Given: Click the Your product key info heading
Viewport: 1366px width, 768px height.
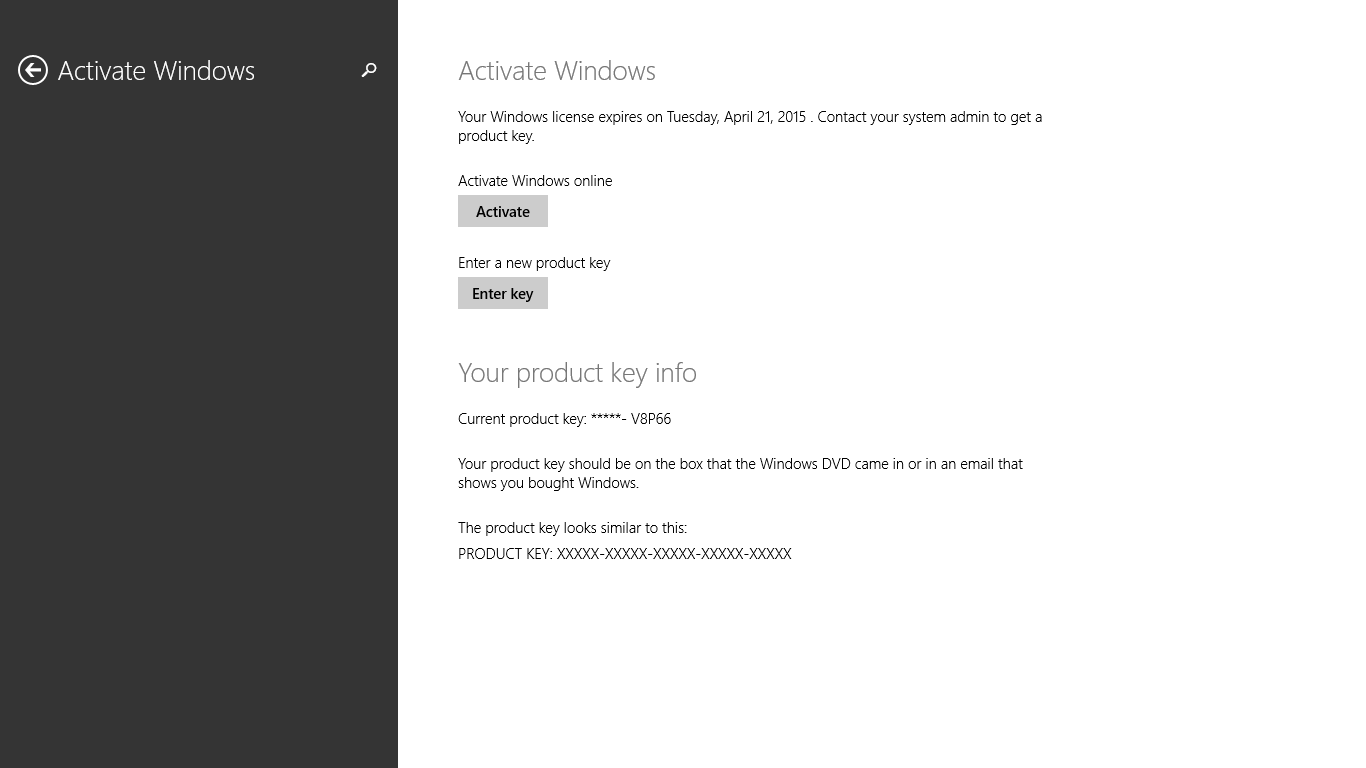Looking at the screenshot, I should [x=577, y=373].
